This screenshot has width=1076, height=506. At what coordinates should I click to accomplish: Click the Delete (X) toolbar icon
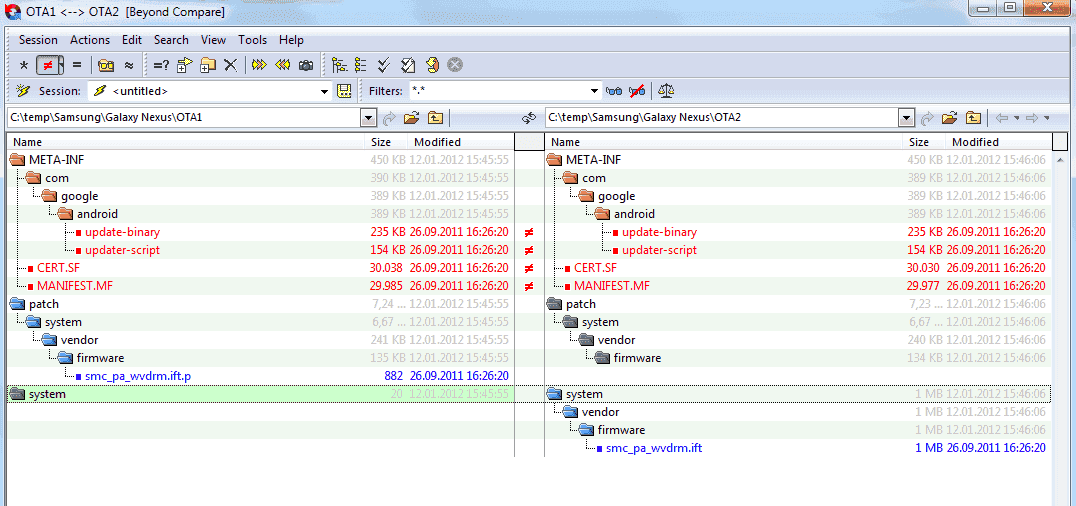231,65
